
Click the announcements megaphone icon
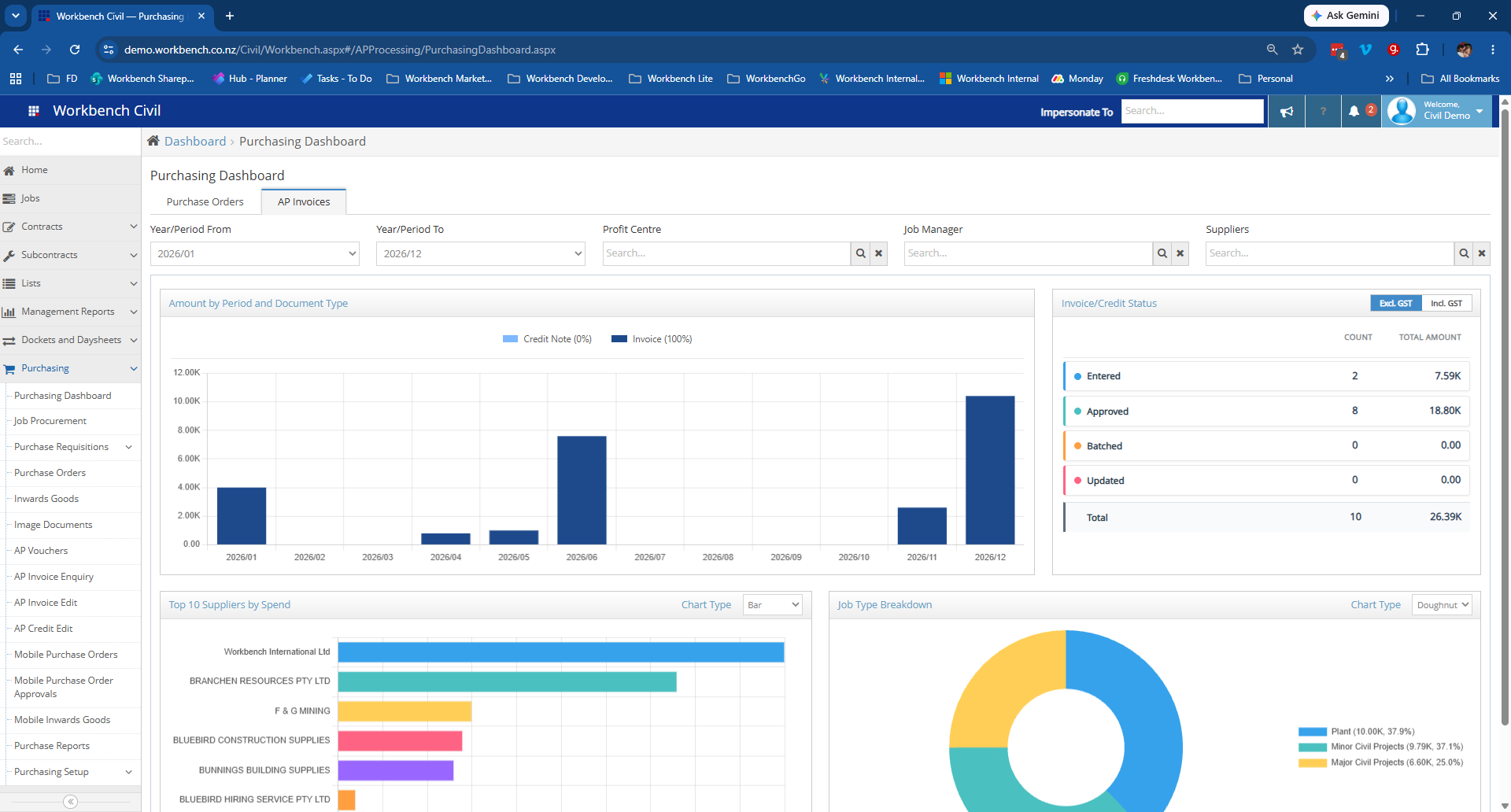(x=1287, y=112)
